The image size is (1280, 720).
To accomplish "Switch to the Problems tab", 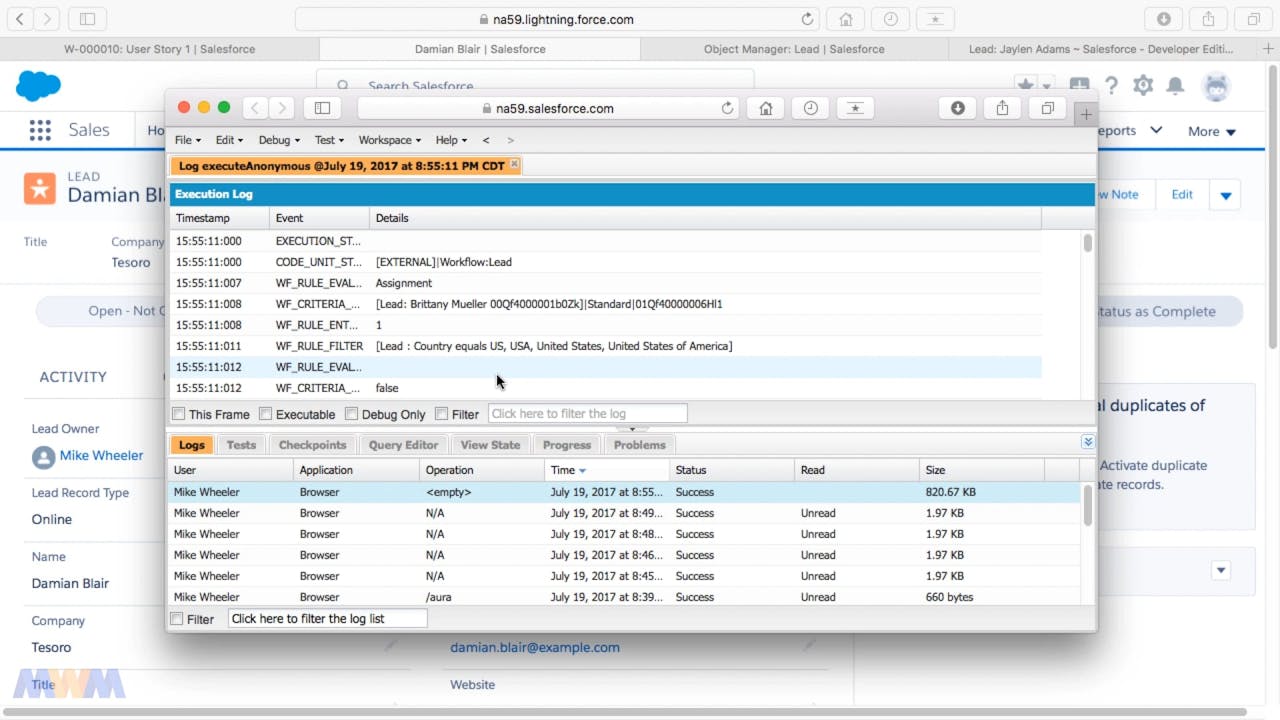I will 640,445.
